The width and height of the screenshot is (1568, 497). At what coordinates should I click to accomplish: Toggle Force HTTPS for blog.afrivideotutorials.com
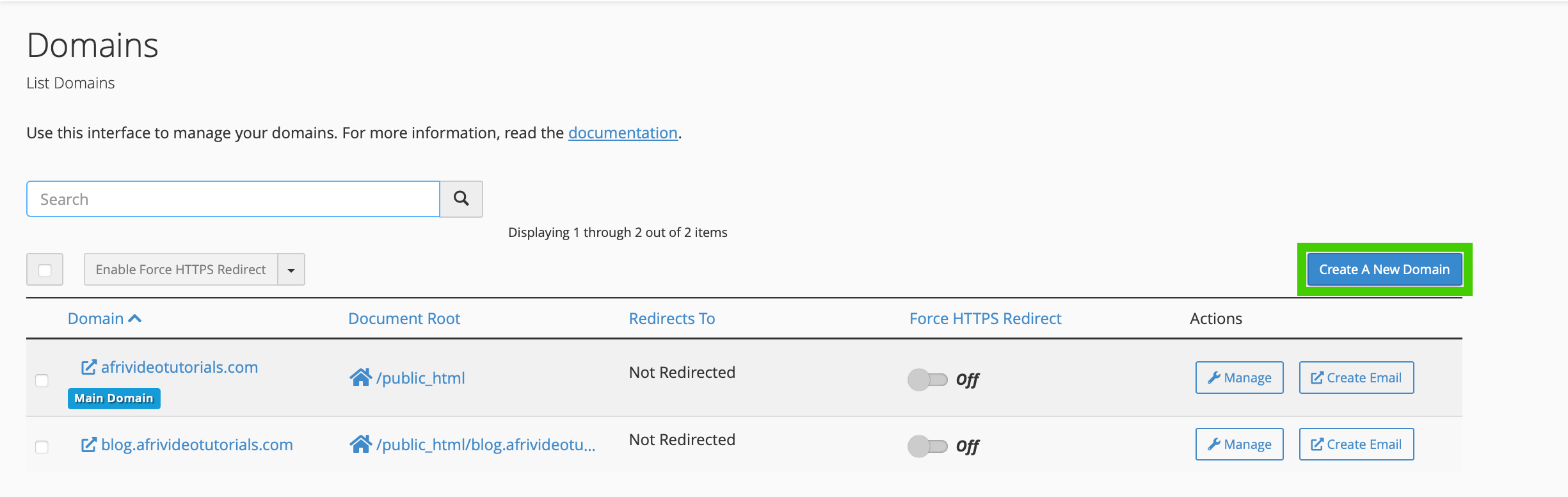click(927, 446)
